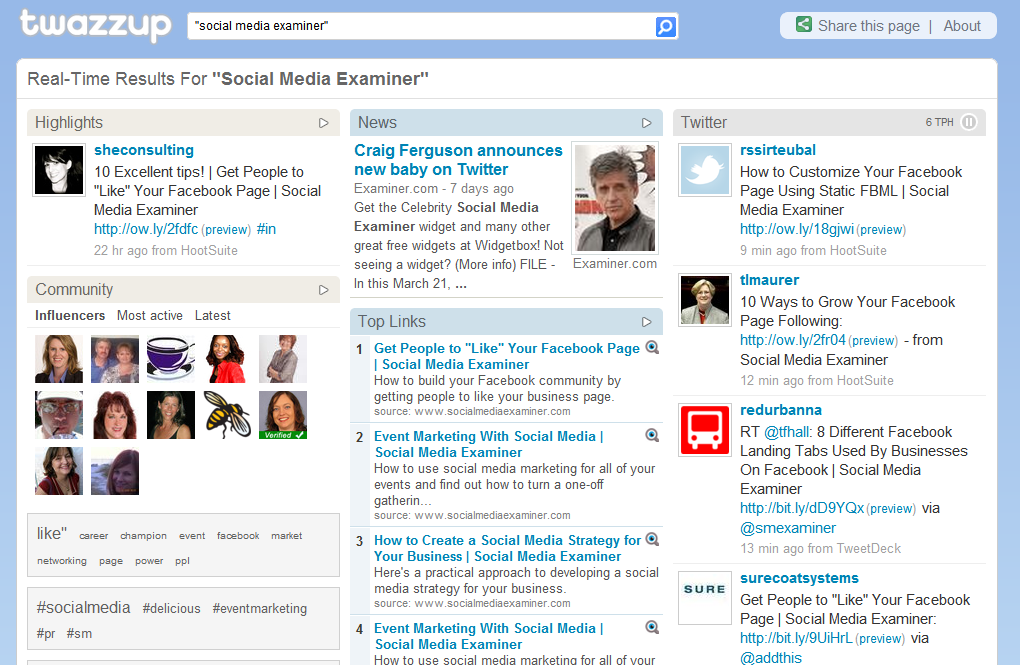Pause the live Twitter feed
The image size is (1020, 665).
968,122
